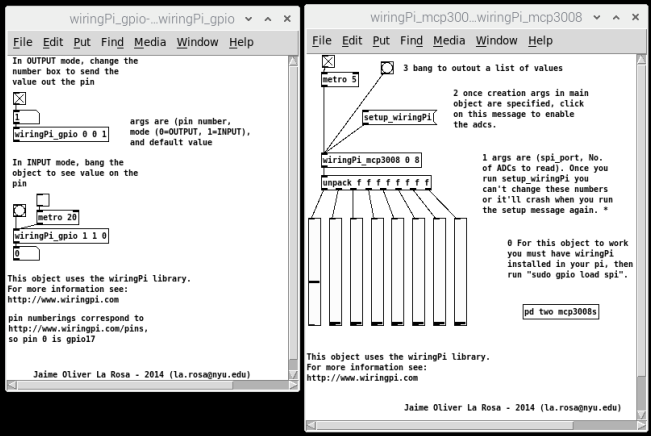Screen dimensions: 651x436
Task: Open the pd two mcp3008s subpatch
Action: 563,312
